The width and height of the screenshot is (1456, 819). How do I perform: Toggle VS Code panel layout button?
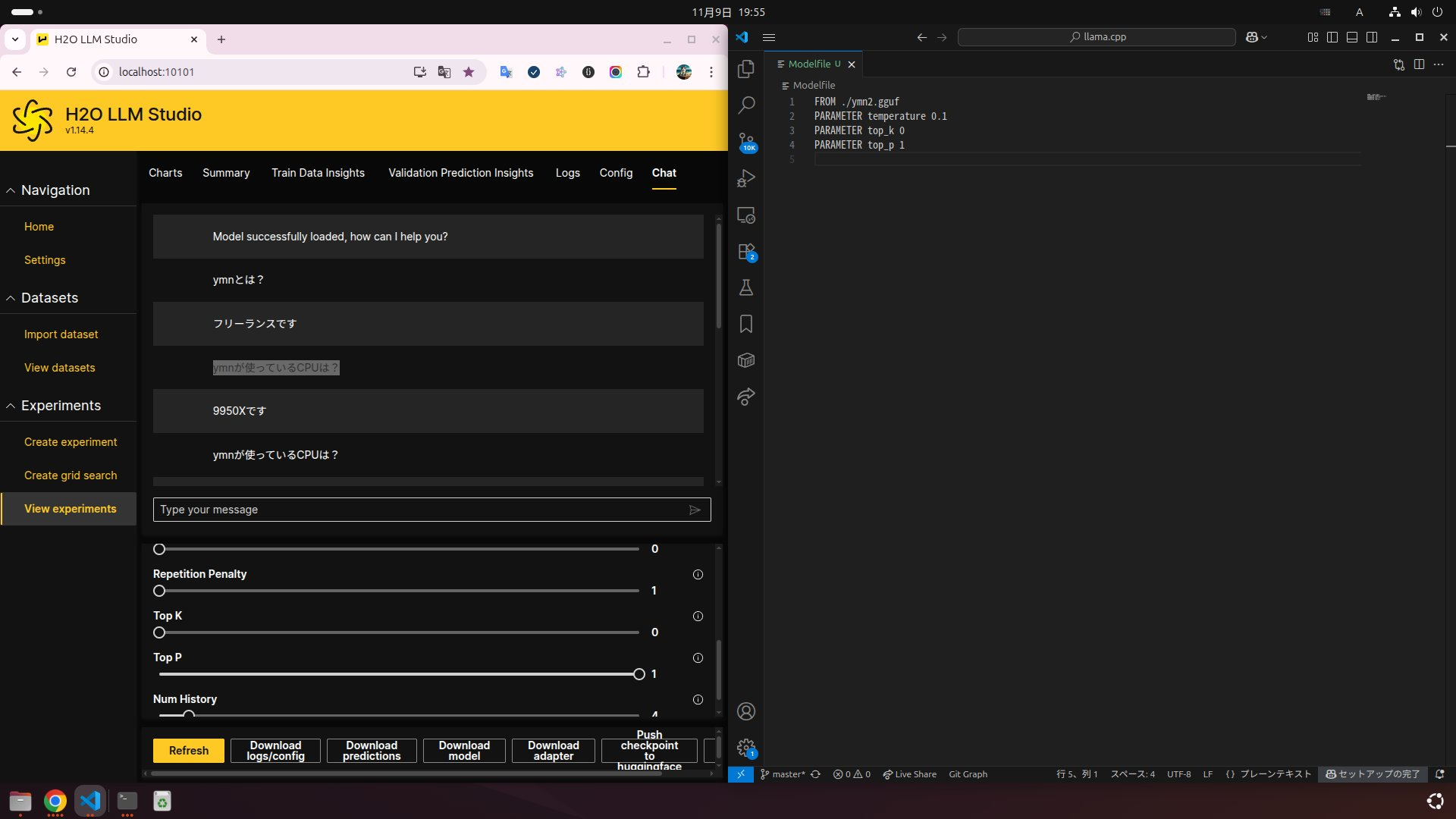click(x=1352, y=37)
